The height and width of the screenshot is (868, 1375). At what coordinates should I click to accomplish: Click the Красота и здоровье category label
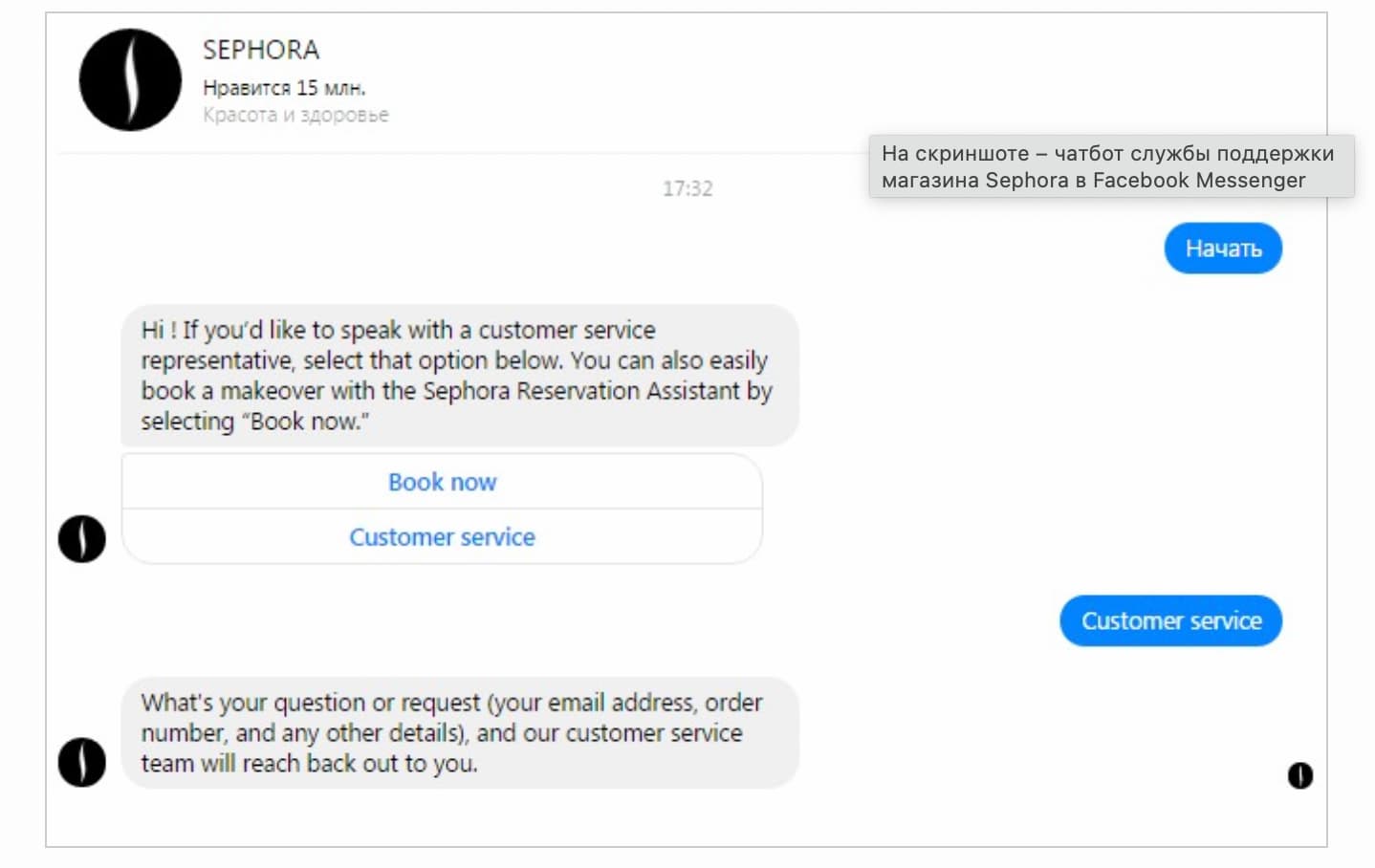click(295, 114)
